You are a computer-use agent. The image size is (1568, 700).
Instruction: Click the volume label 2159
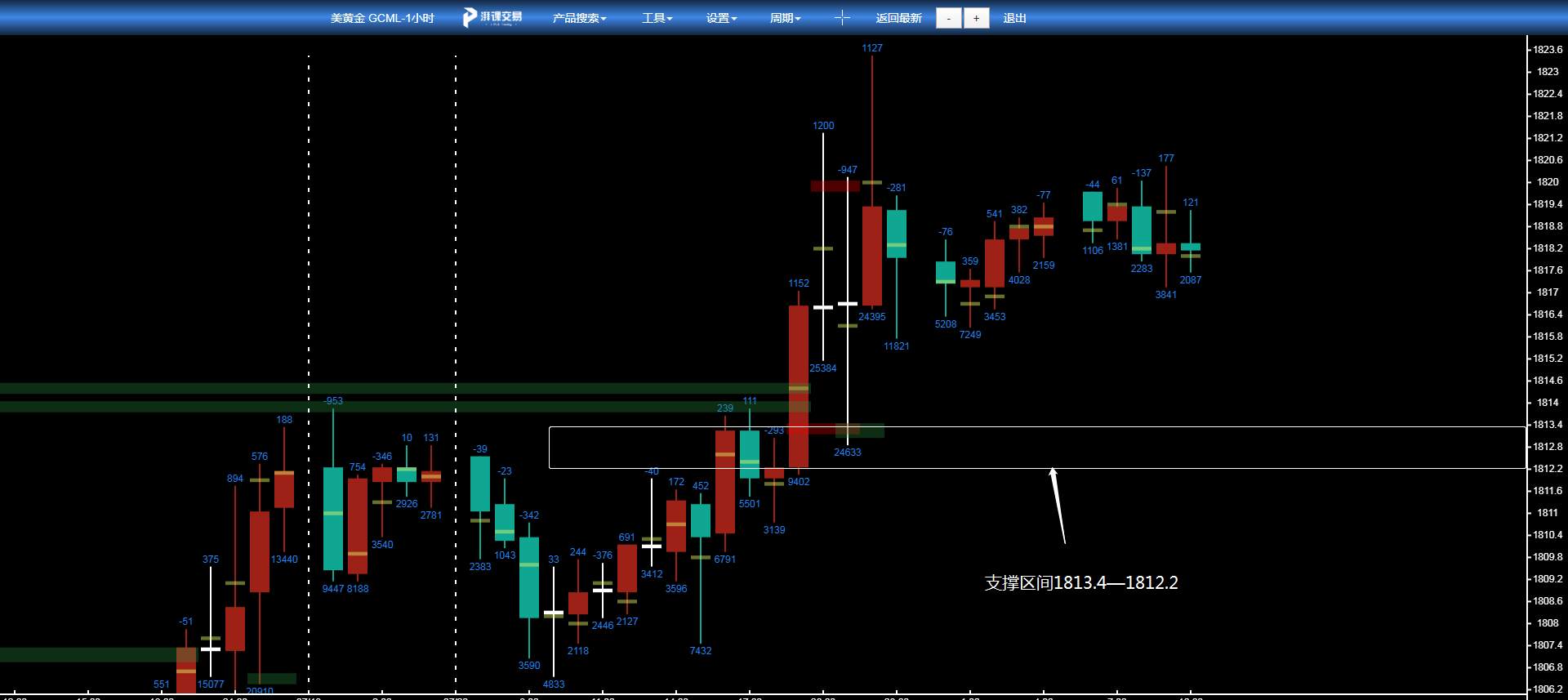point(1044,265)
